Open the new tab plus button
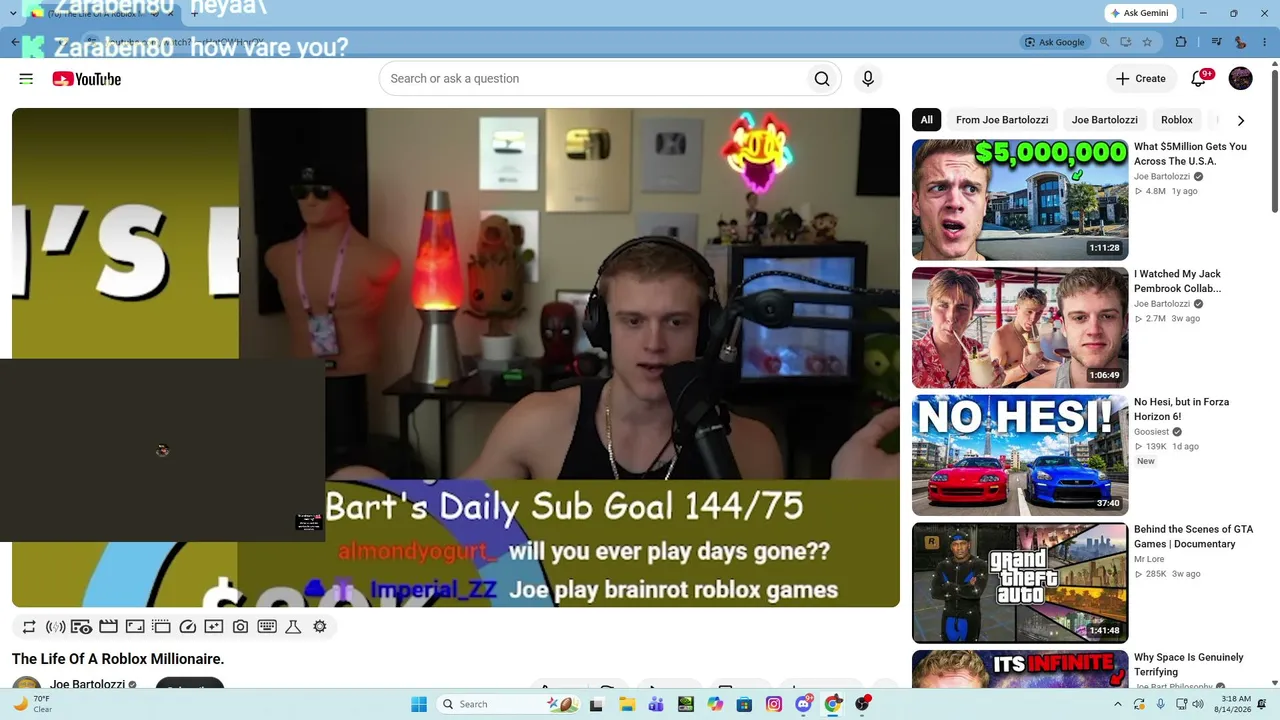1280x720 pixels. coord(194,14)
